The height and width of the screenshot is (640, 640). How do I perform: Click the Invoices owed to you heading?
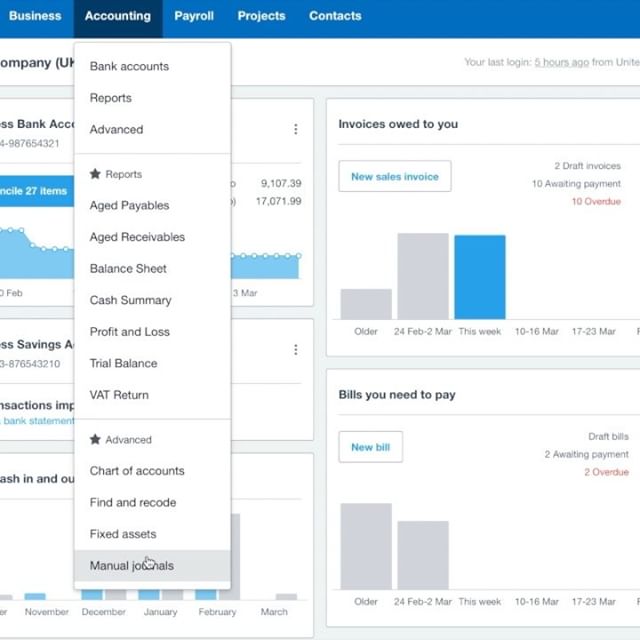(x=398, y=124)
